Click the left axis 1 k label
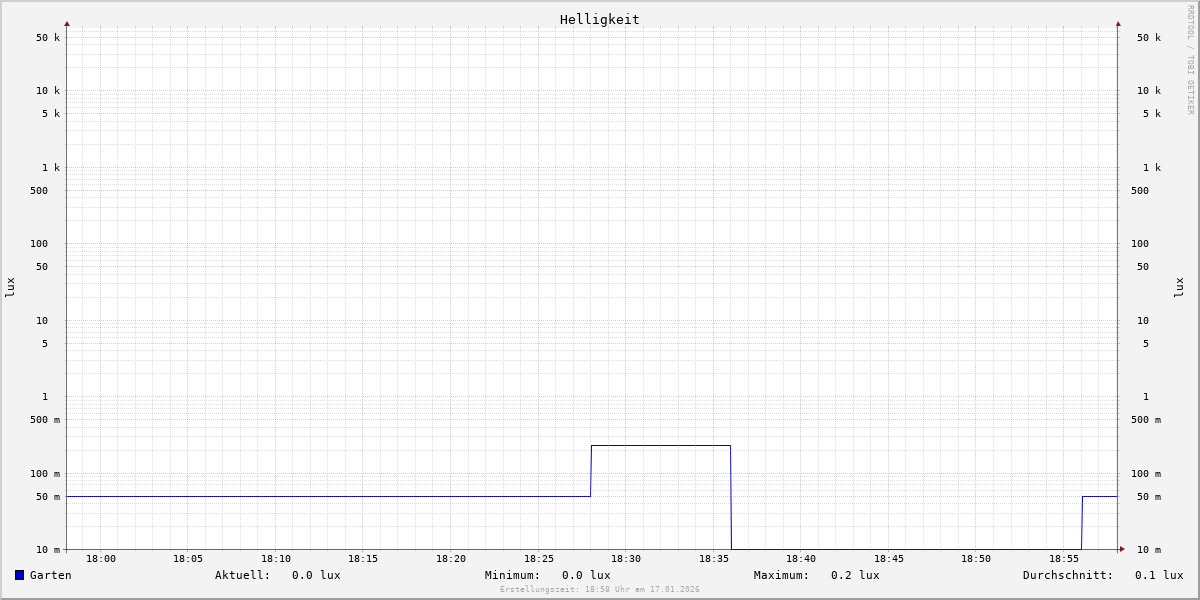The height and width of the screenshot is (600, 1200). [51, 168]
